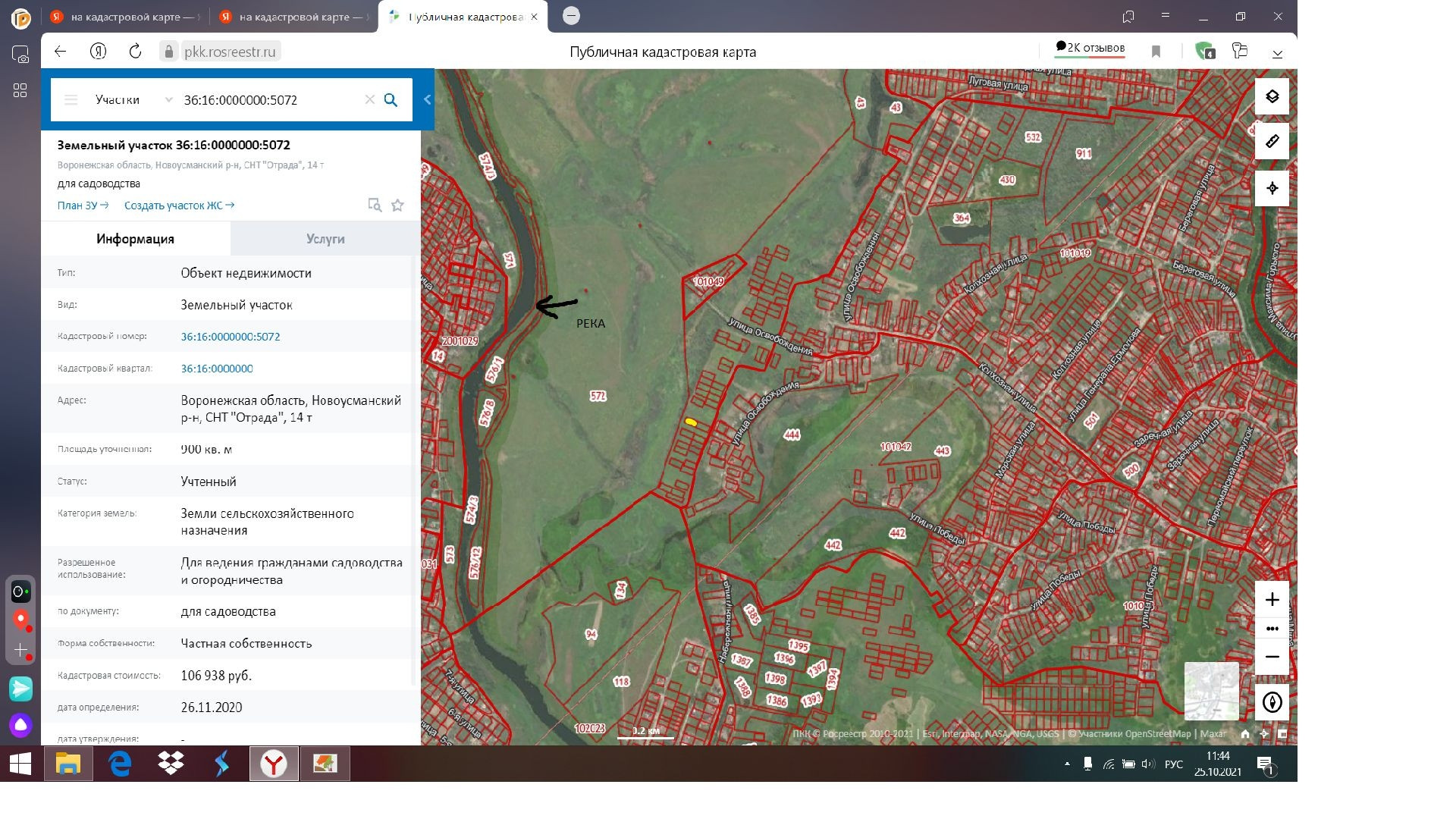The width and height of the screenshot is (1456, 819).
Task: Open the map layers control
Action: click(x=1272, y=96)
